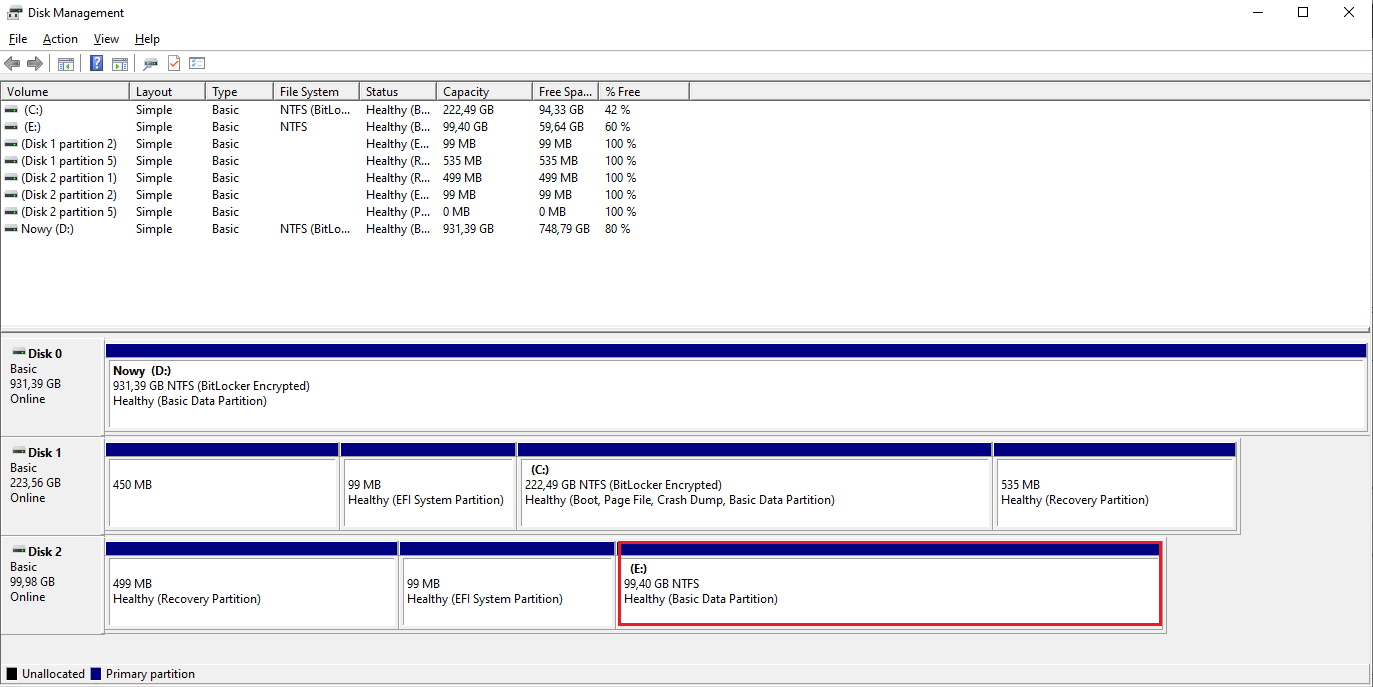This screenshot has width=1373, height=687.
Task: Select the 99 MB EFI partition on Disk 2
Action: (x=506, y=591)
